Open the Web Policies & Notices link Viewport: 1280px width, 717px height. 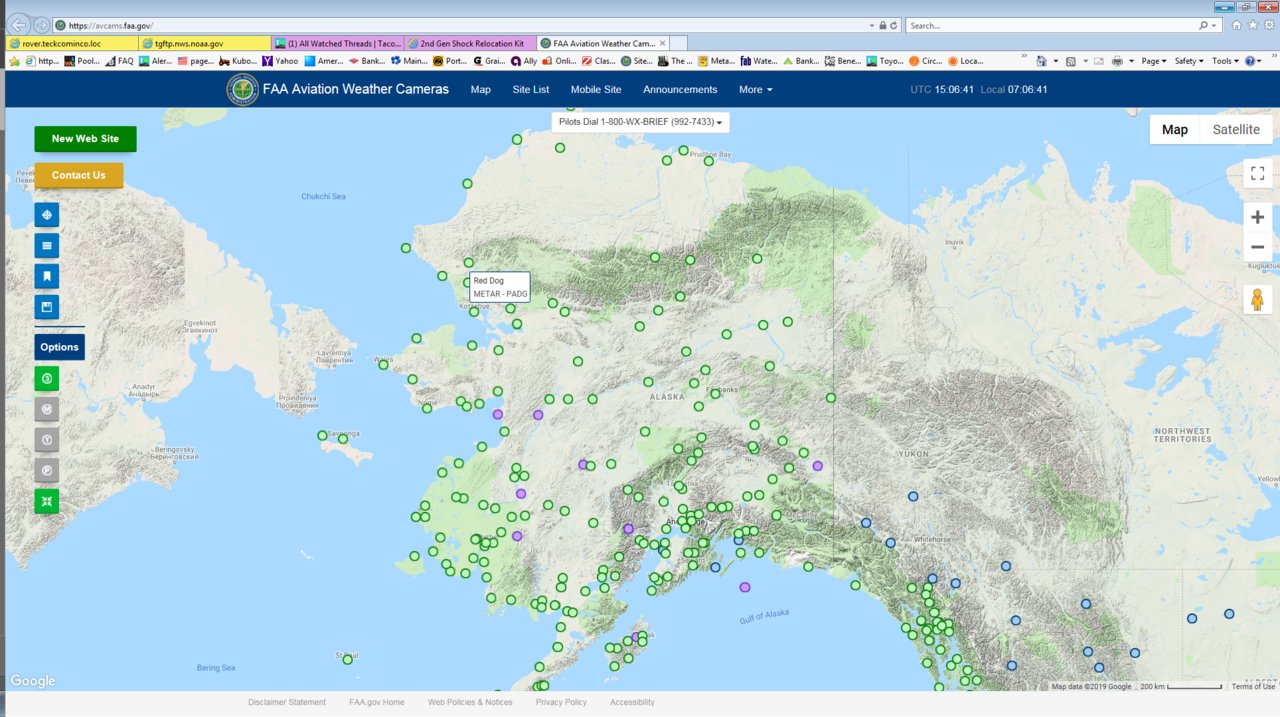(470, 702)
